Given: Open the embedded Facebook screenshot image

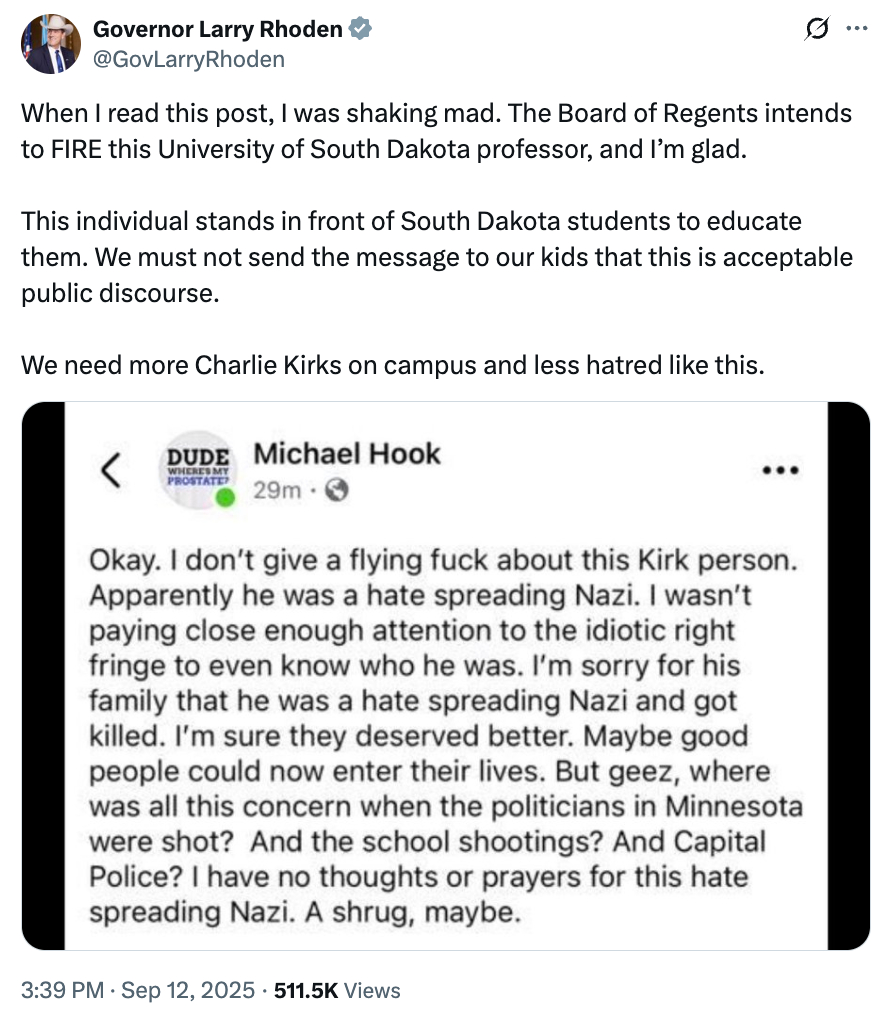Looking at the screenshot, I should tap(445, 675).
